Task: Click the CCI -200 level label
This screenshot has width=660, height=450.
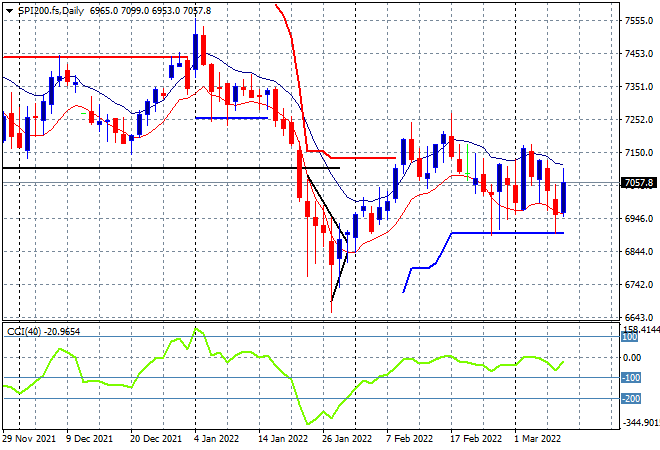Action: coord(632,399)
